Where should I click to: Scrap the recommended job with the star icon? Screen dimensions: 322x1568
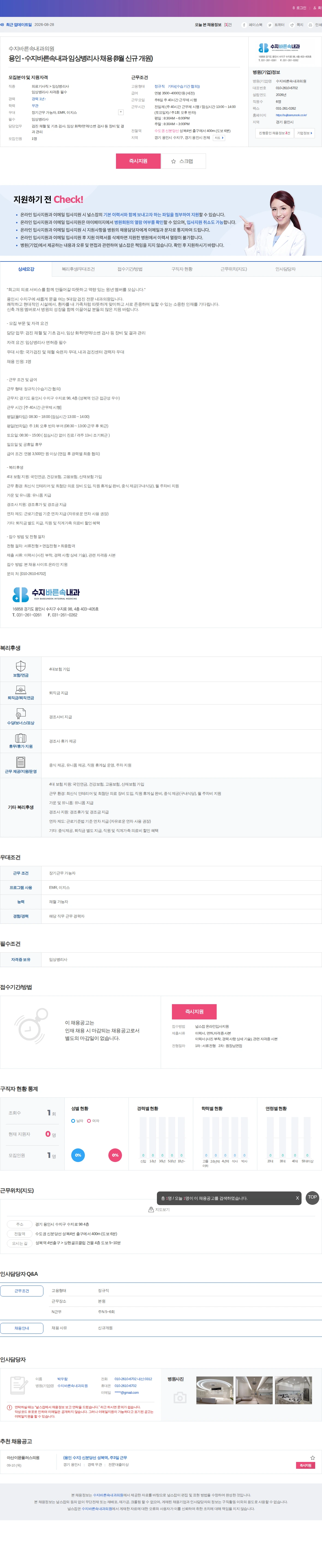(x=313, y=1457)
